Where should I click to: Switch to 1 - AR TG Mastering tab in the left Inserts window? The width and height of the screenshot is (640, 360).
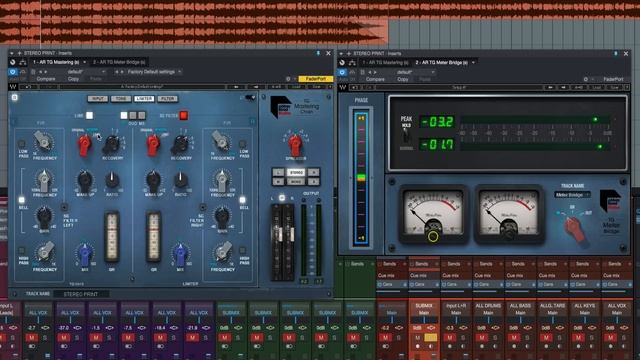pos(56,62)
